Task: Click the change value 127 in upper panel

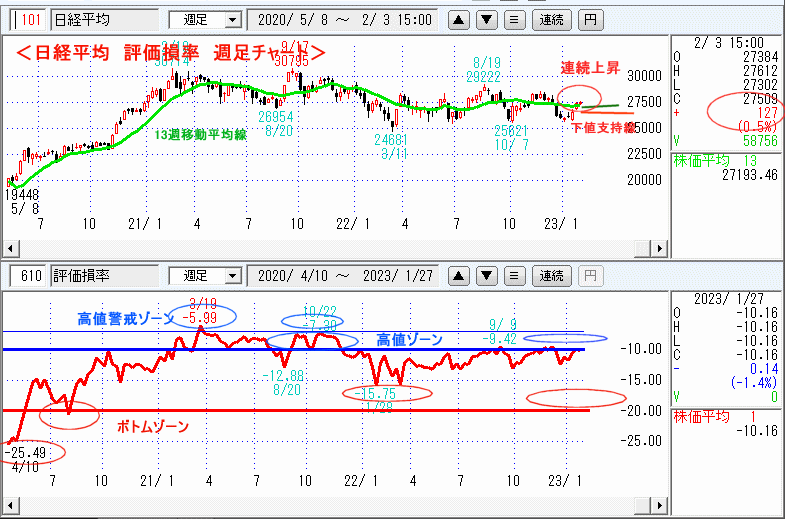Action: (767, 113)
